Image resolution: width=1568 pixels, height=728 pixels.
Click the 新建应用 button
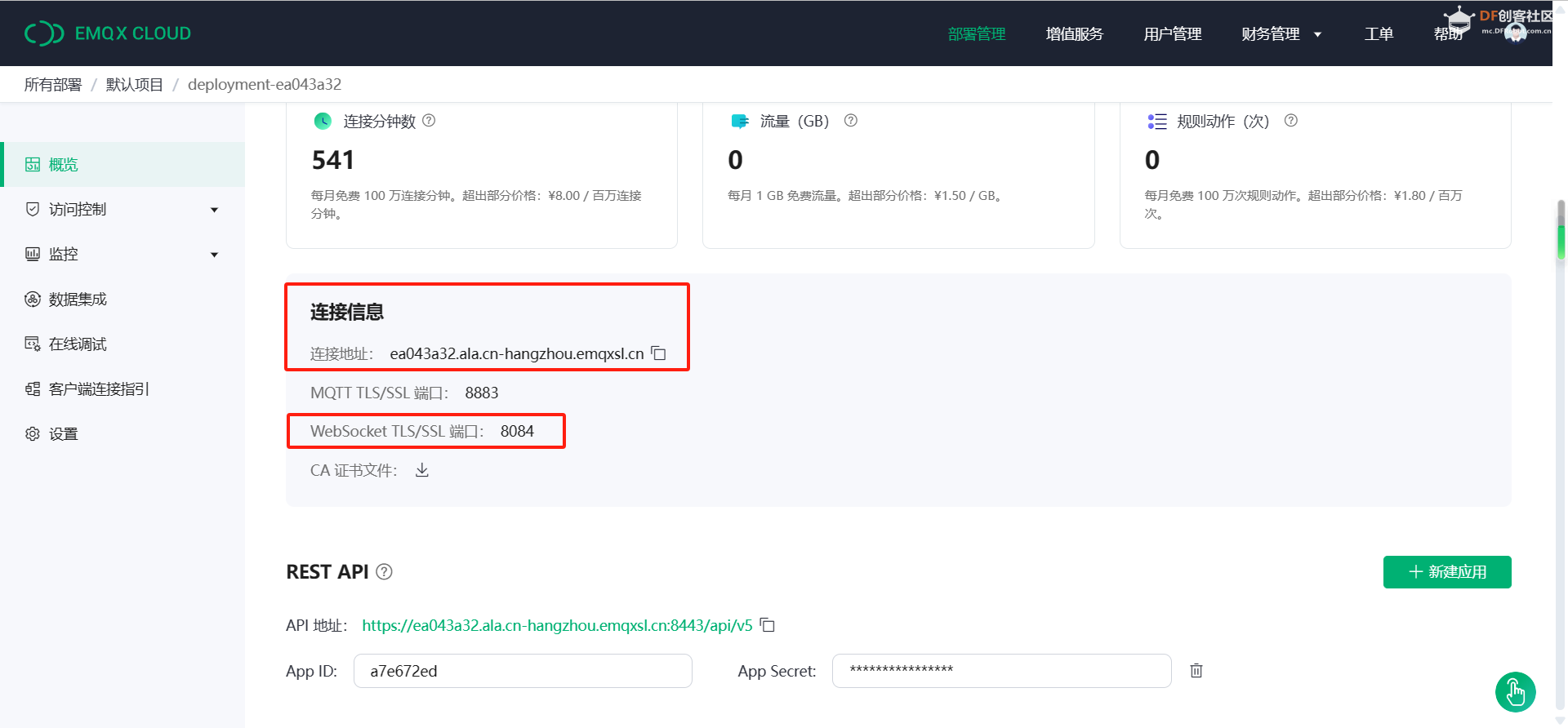(1447, 572)
